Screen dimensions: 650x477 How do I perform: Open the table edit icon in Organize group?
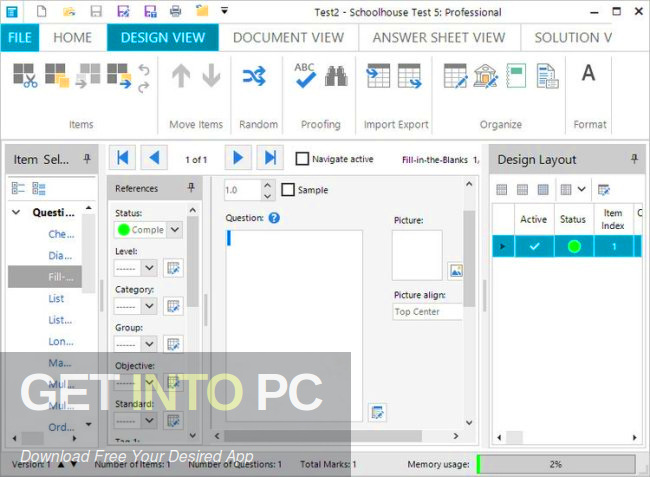pyautogui.click(x=455, y=75)
